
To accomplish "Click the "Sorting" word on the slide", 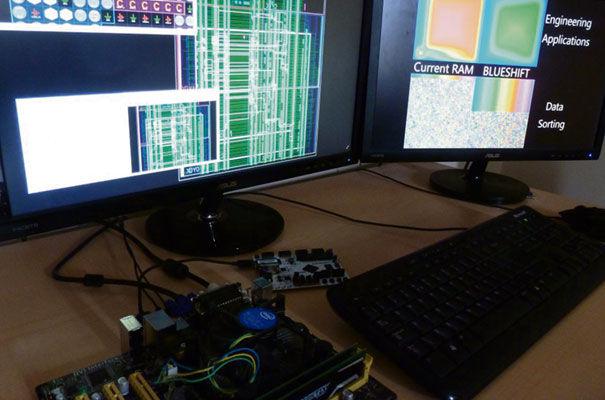I will pyautogui.click(x=551, y=124).
